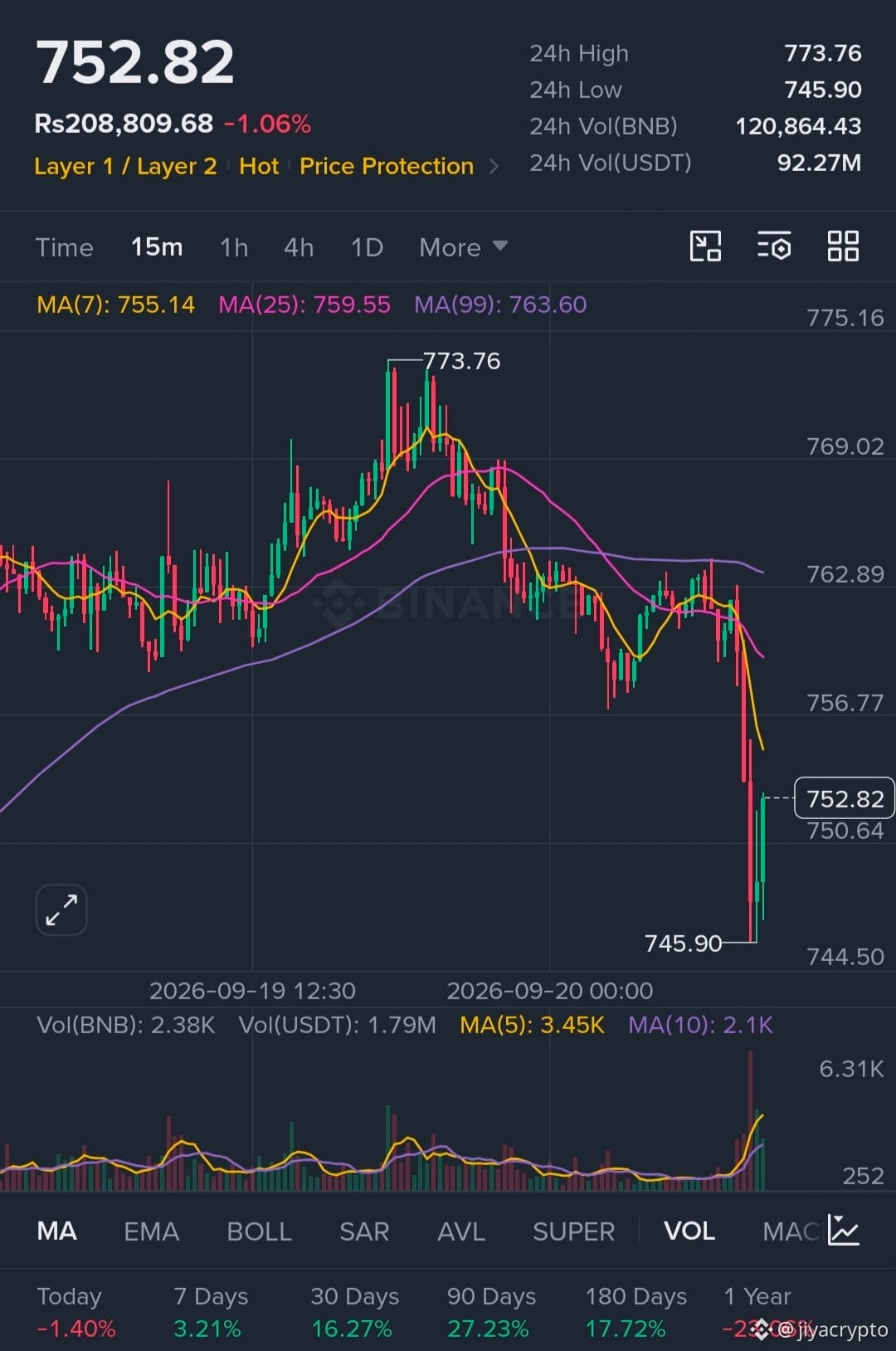Image resolution: width=896 pixels, height=1351 pixels.
Task: Switch to the 1h timeframe
Action: click(x=234, y=247)
